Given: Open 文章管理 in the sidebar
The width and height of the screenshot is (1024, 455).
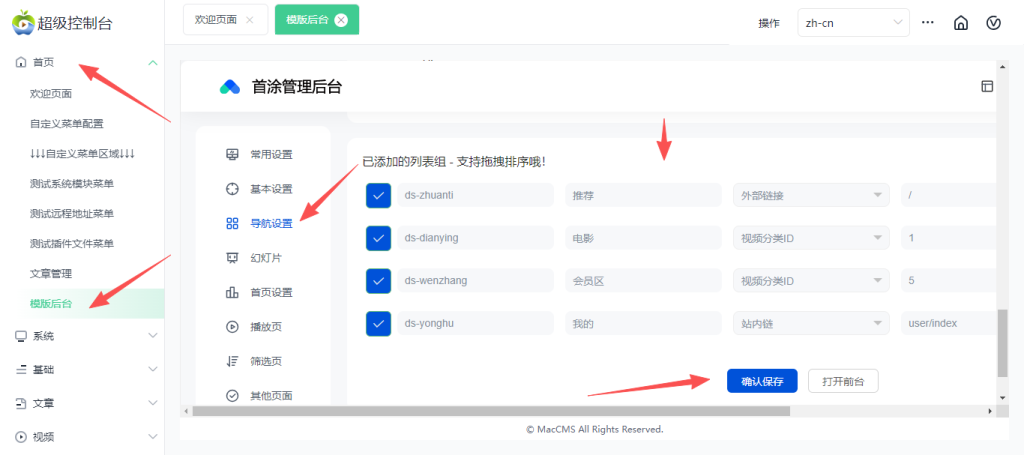Looking at the screenshot, I should (51, 274).
